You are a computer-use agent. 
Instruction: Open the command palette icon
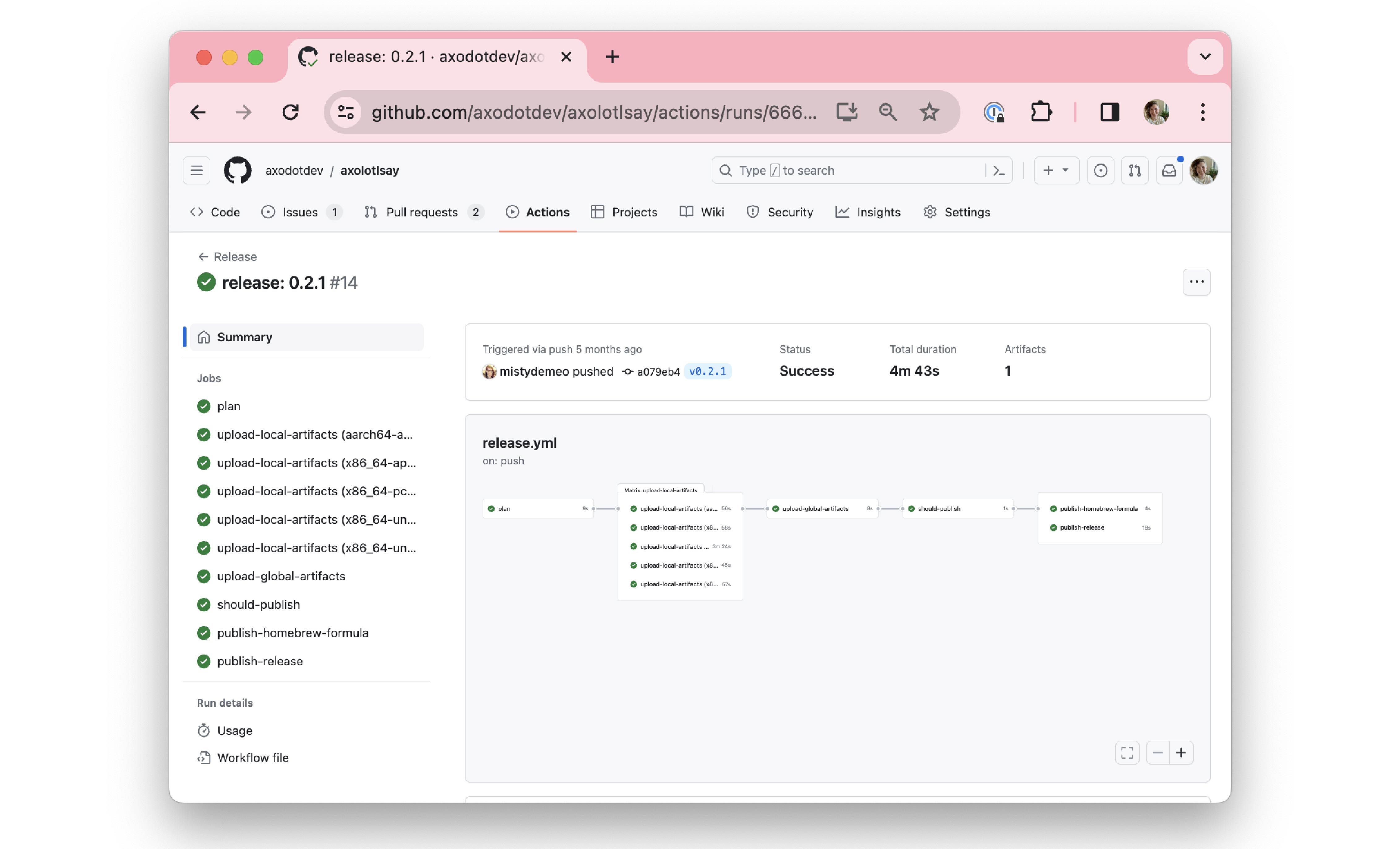pyautogui.click(x=998, y=170)
